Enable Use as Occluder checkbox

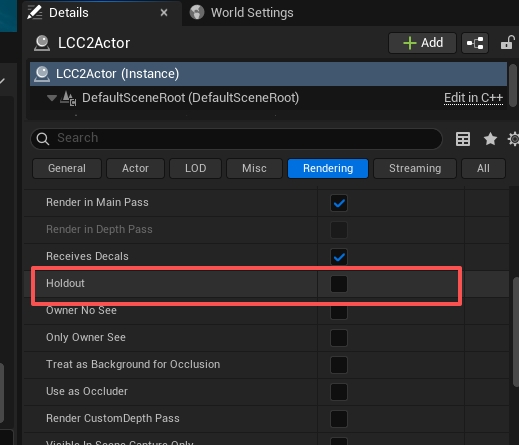point(339,392)
